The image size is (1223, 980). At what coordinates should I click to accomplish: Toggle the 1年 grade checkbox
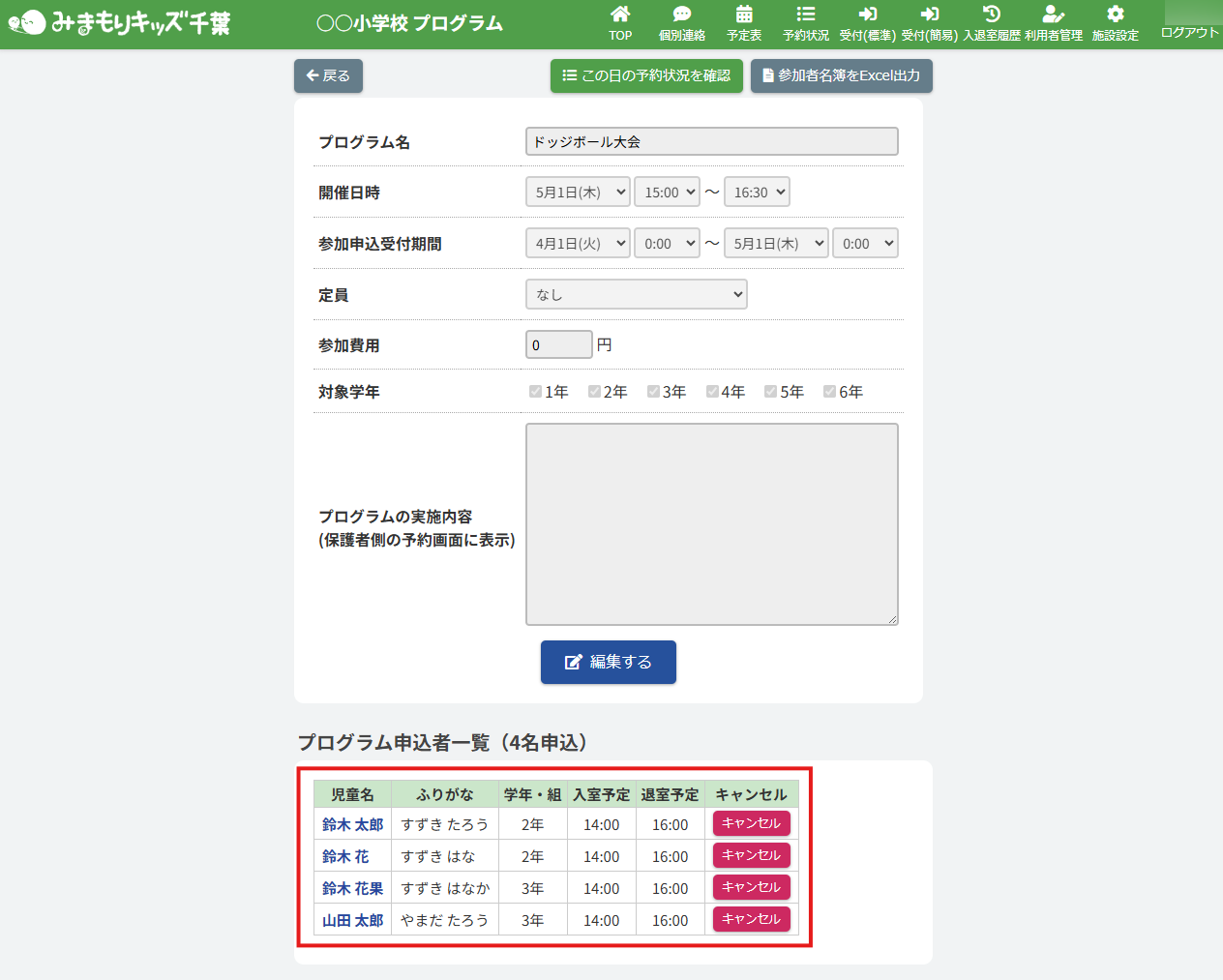[x=535, y=392]
